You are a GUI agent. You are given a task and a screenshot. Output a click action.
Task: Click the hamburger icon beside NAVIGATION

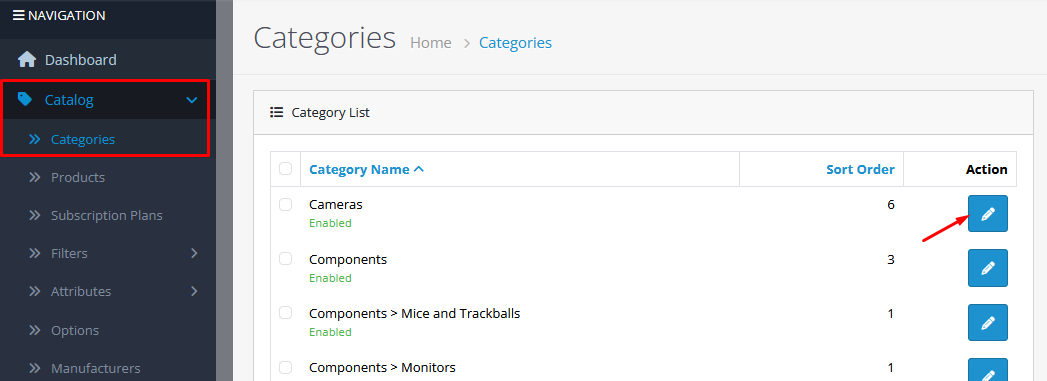coord(19,15)
